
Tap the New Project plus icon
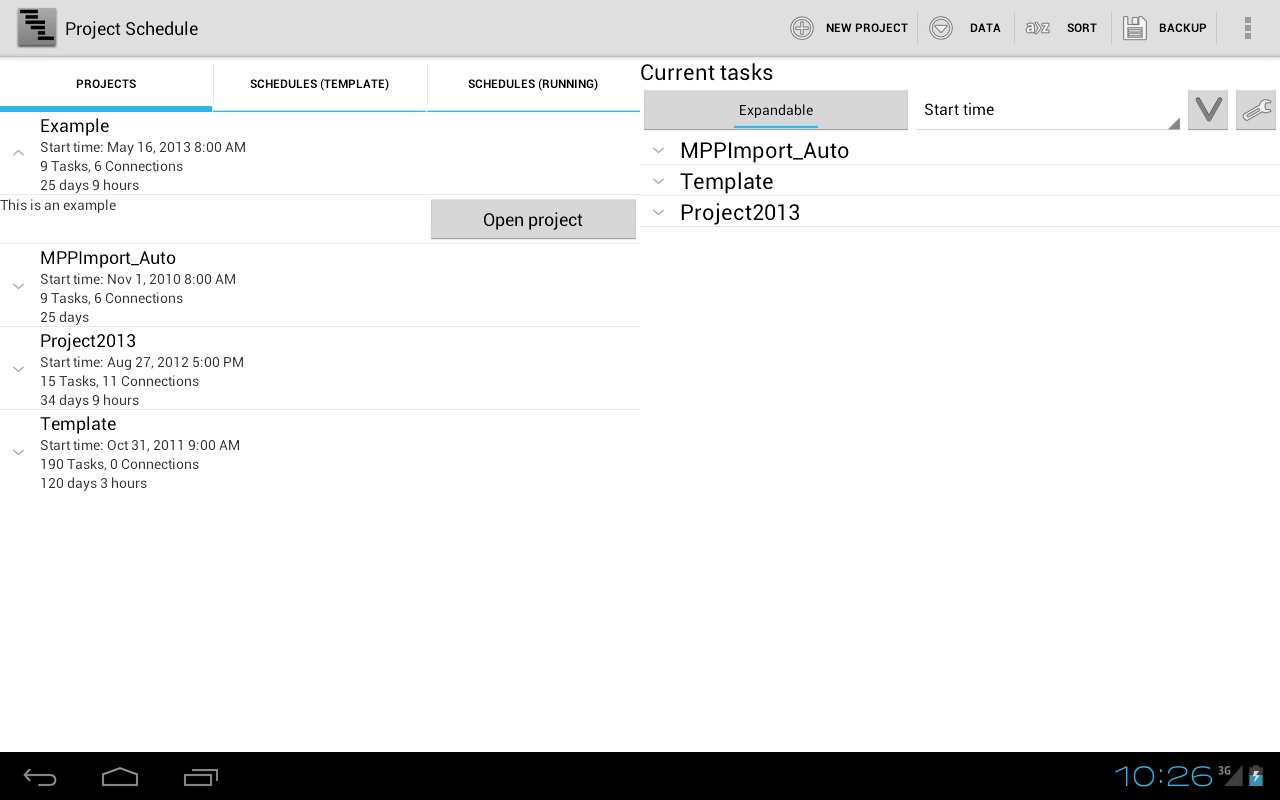(x=802, y=28)
